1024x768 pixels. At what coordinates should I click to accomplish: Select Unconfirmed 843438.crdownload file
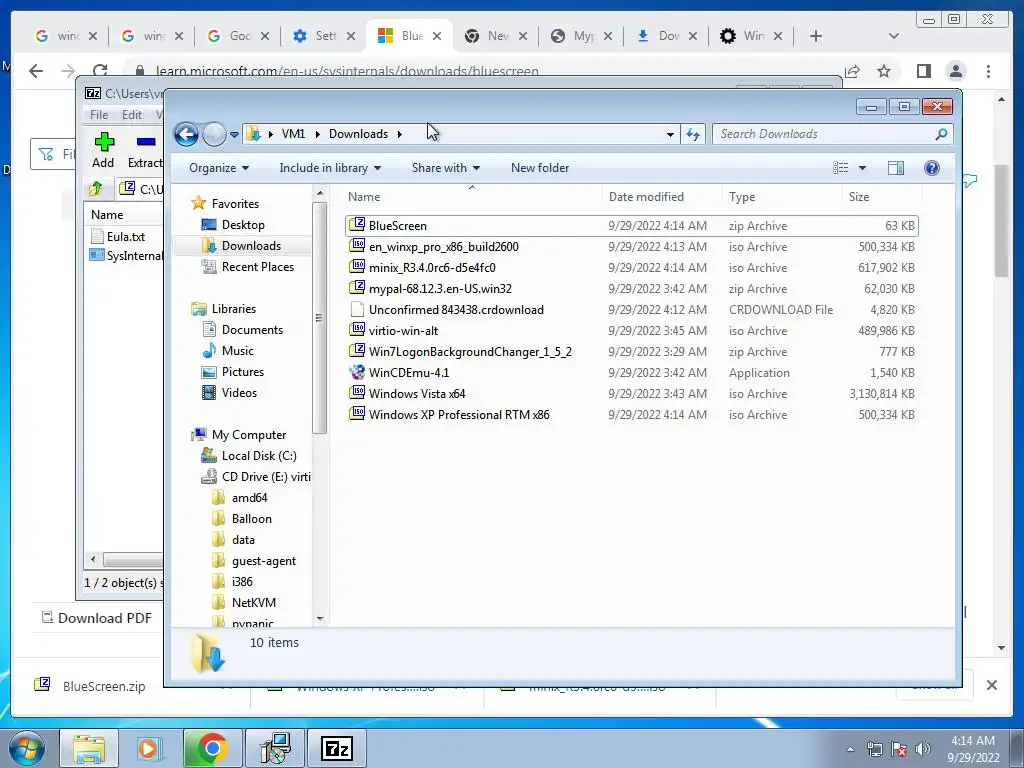click(632, 310)
